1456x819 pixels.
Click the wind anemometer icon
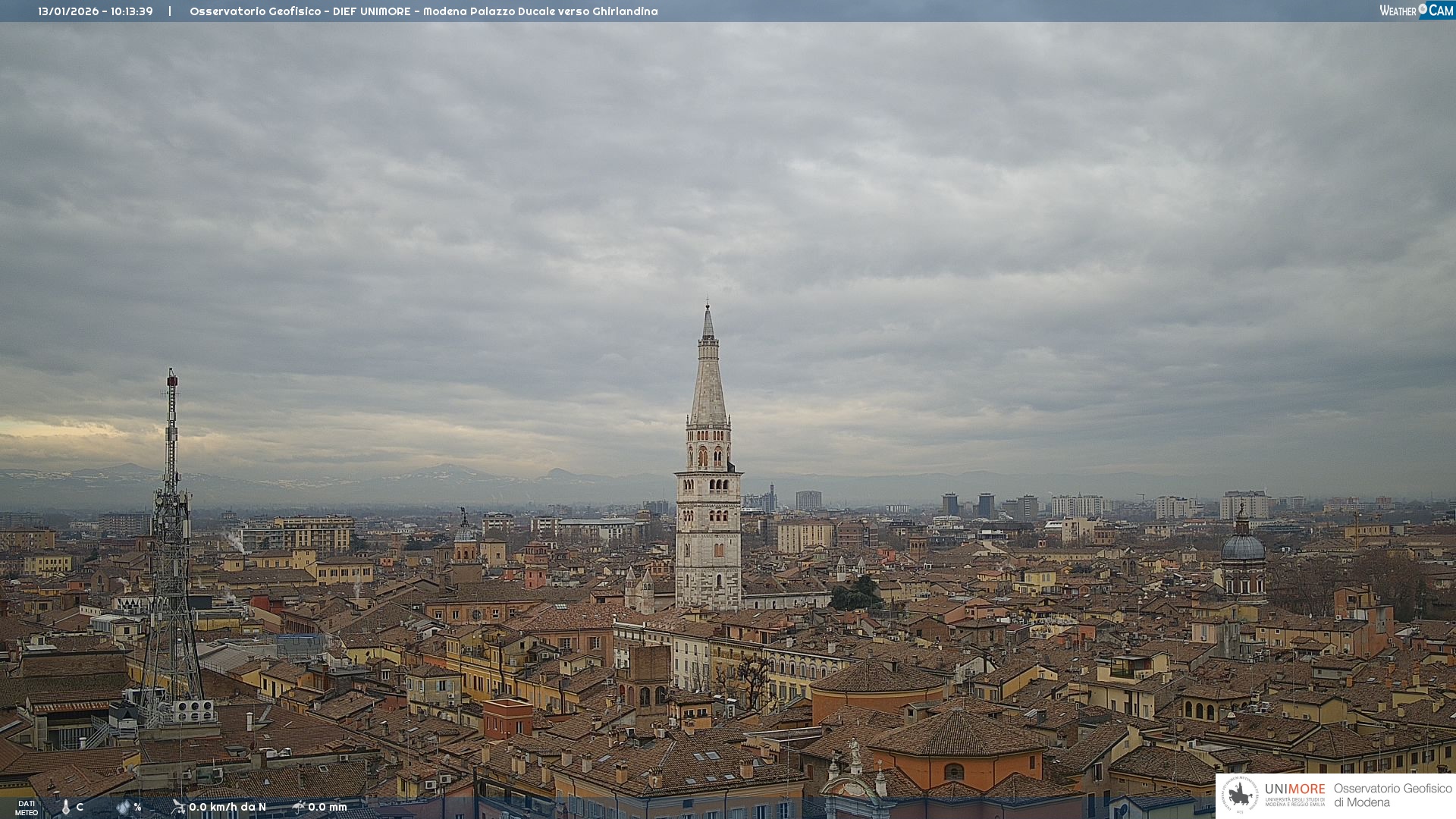point(178,807)
